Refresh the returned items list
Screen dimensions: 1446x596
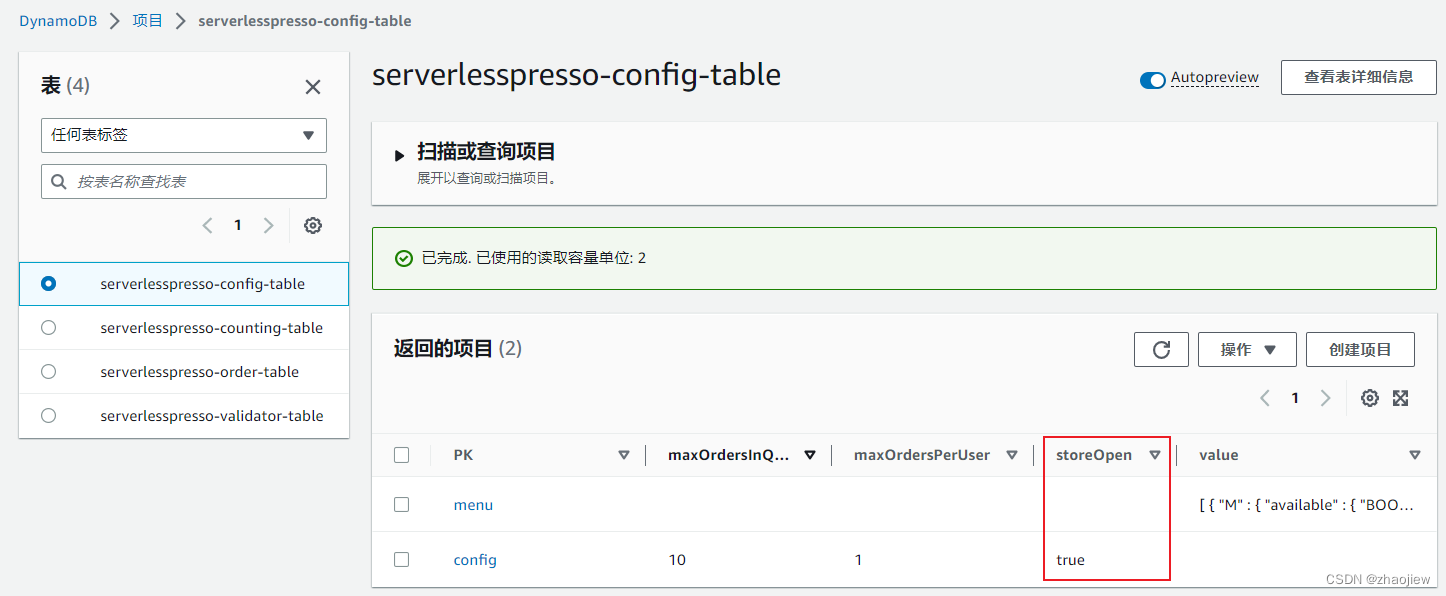(1161, 350)
